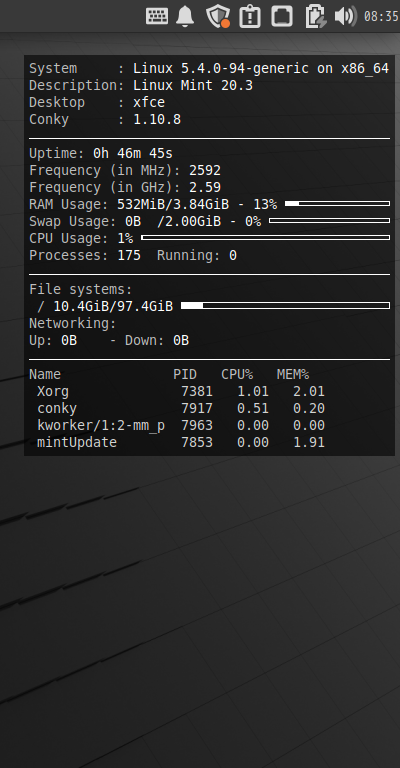Click the 'Networking:' label

point(73,324)
